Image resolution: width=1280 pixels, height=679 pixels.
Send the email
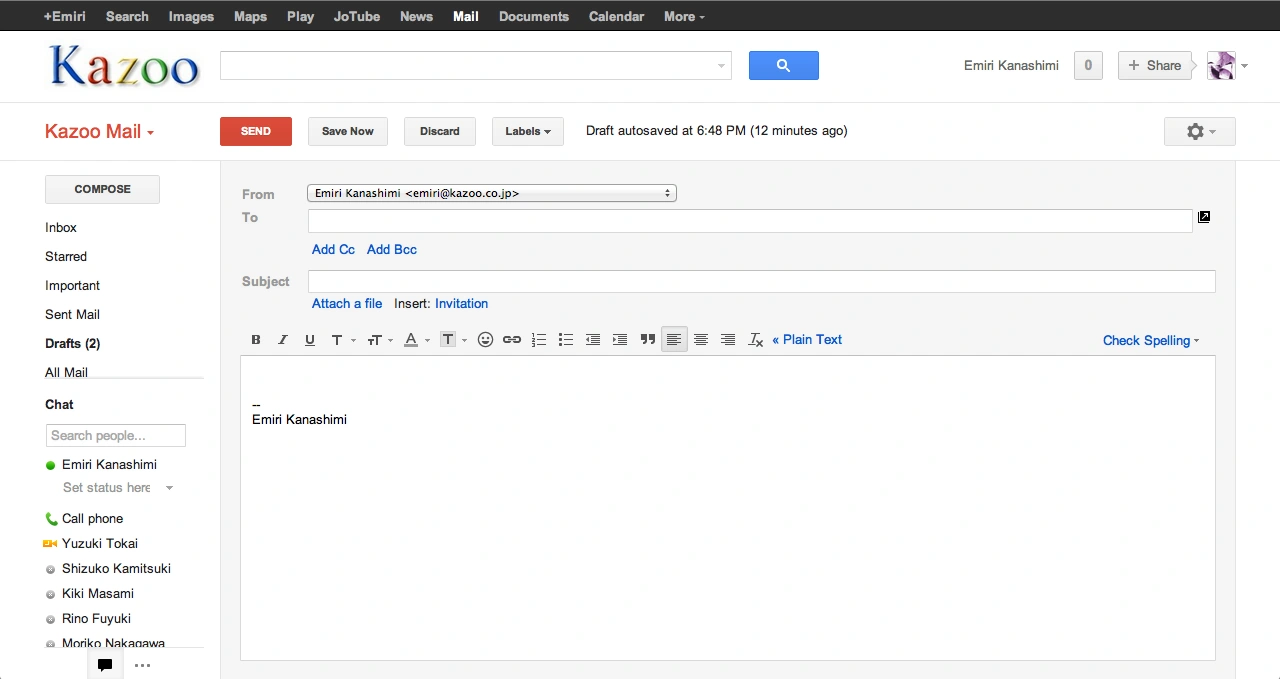[x=256, y=131]
